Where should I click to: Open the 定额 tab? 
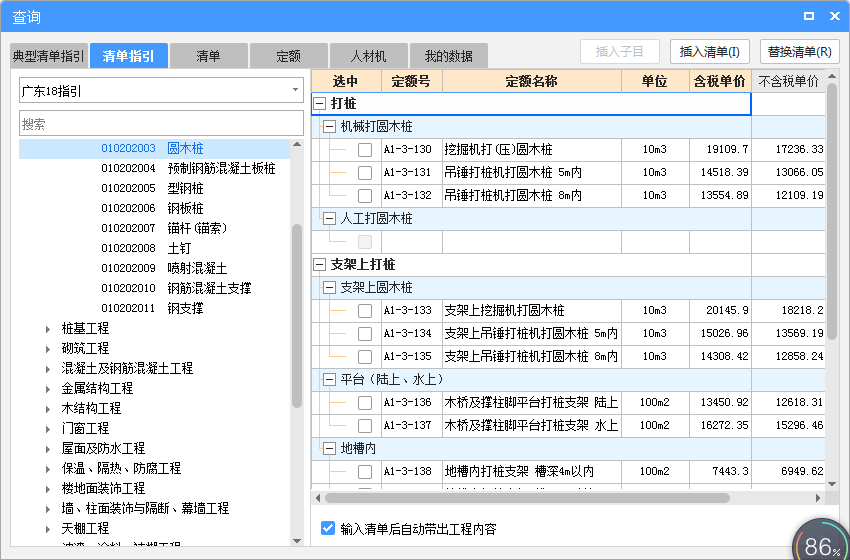[x=288, y=56]
